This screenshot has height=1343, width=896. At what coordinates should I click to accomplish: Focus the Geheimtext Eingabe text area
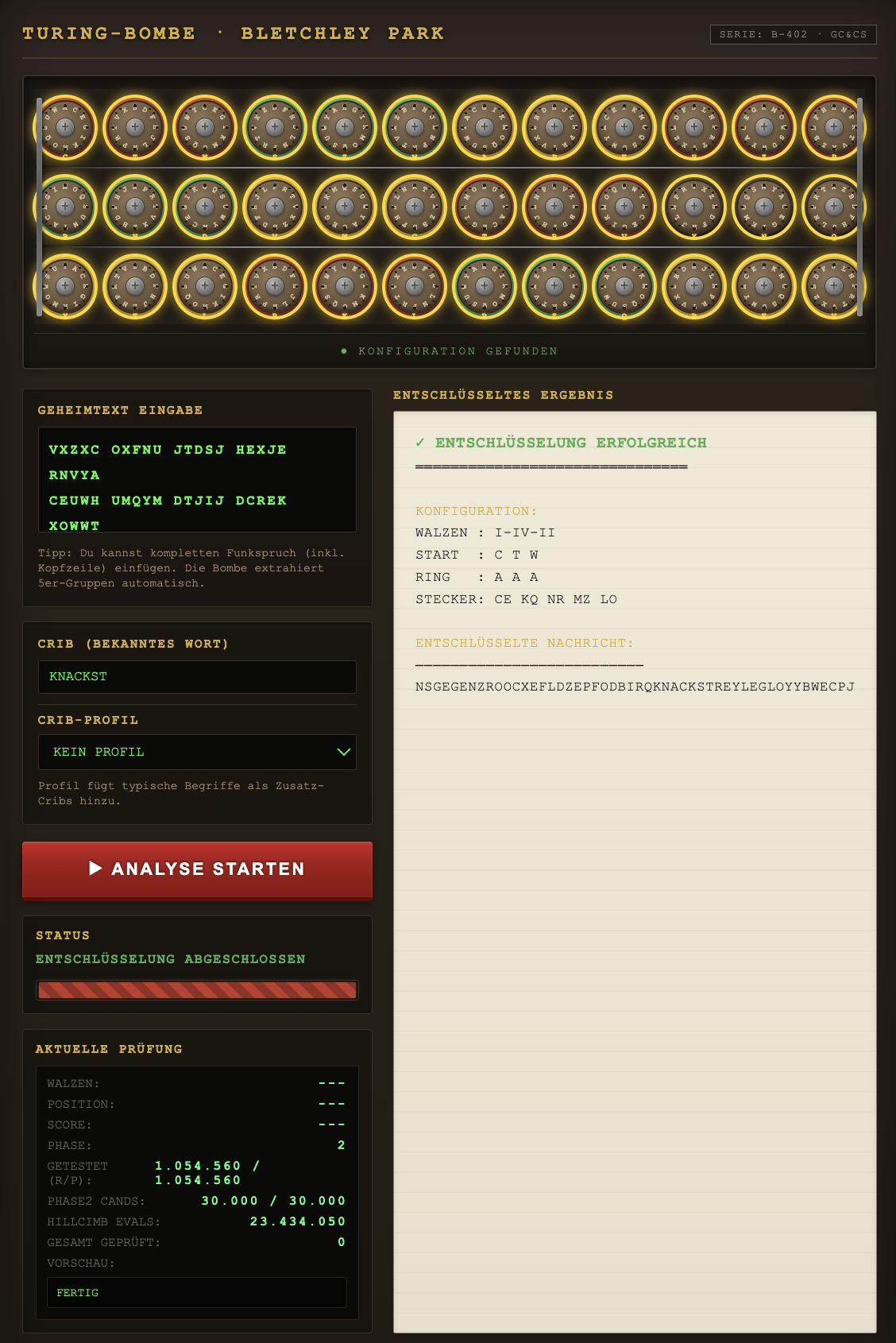tap(197, 480)
